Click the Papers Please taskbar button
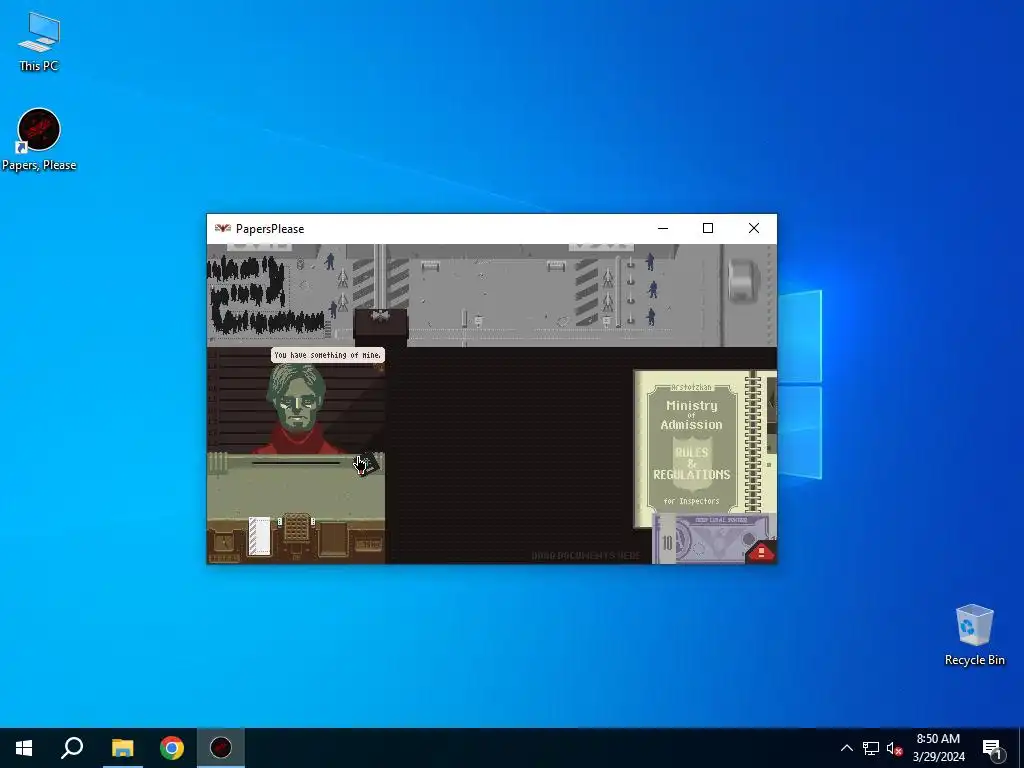The height and width of the screenshot is (768, 1024). (x=221, y=748)
